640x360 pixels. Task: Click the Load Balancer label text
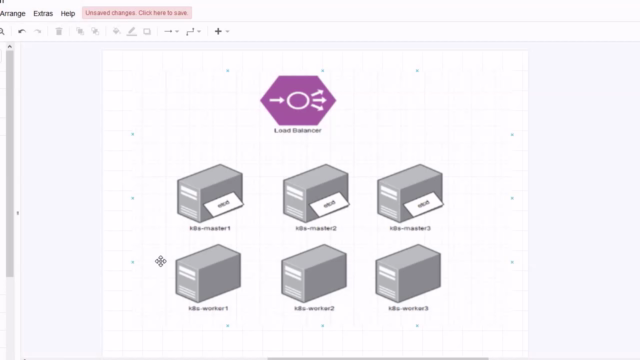coord(298,131)
